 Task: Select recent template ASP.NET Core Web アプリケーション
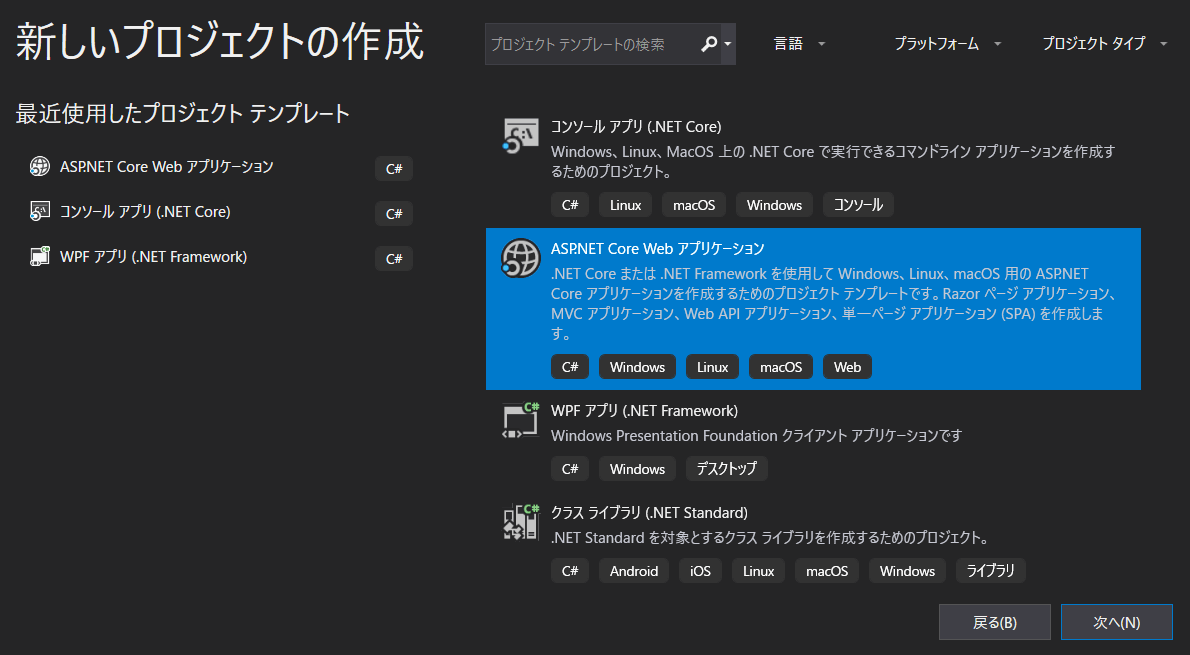[166, 167]
